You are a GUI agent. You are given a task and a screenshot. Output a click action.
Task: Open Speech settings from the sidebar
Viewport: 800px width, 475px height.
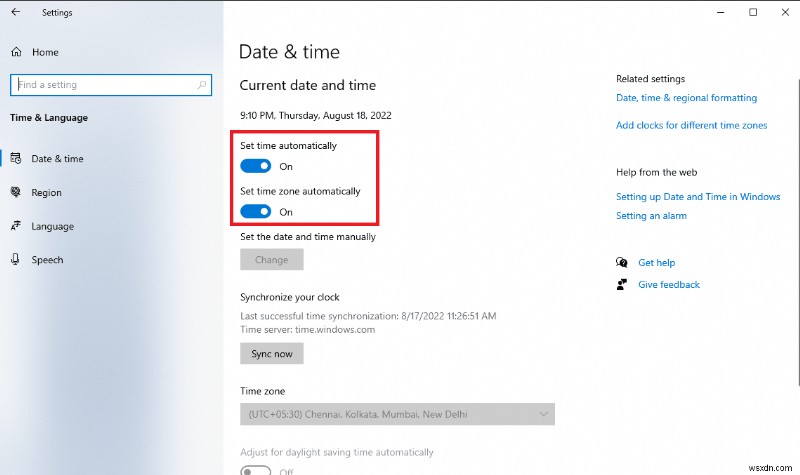pyautogui.click(x=47, y=260)
